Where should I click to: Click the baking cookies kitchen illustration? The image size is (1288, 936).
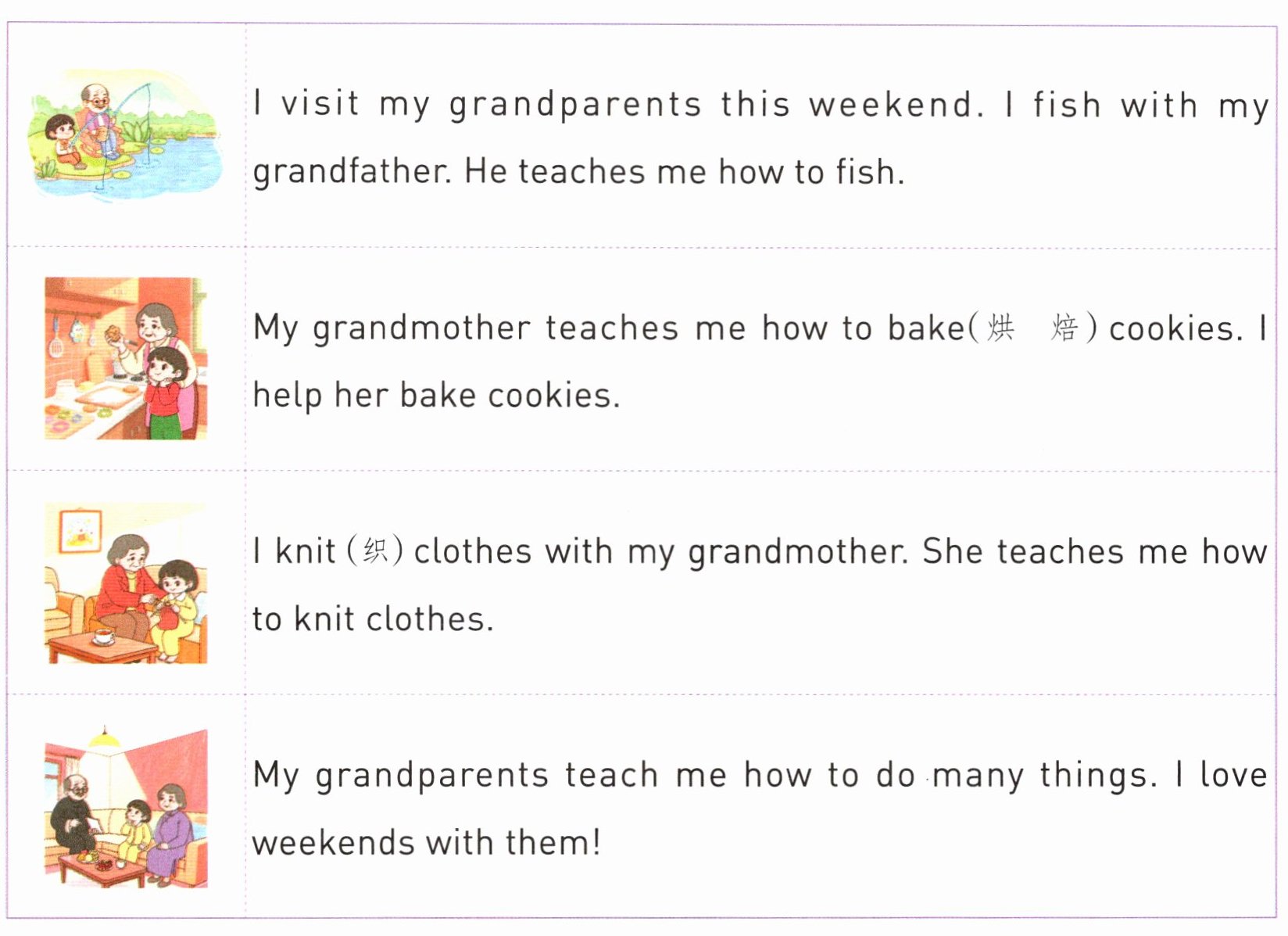pos(126,358)
